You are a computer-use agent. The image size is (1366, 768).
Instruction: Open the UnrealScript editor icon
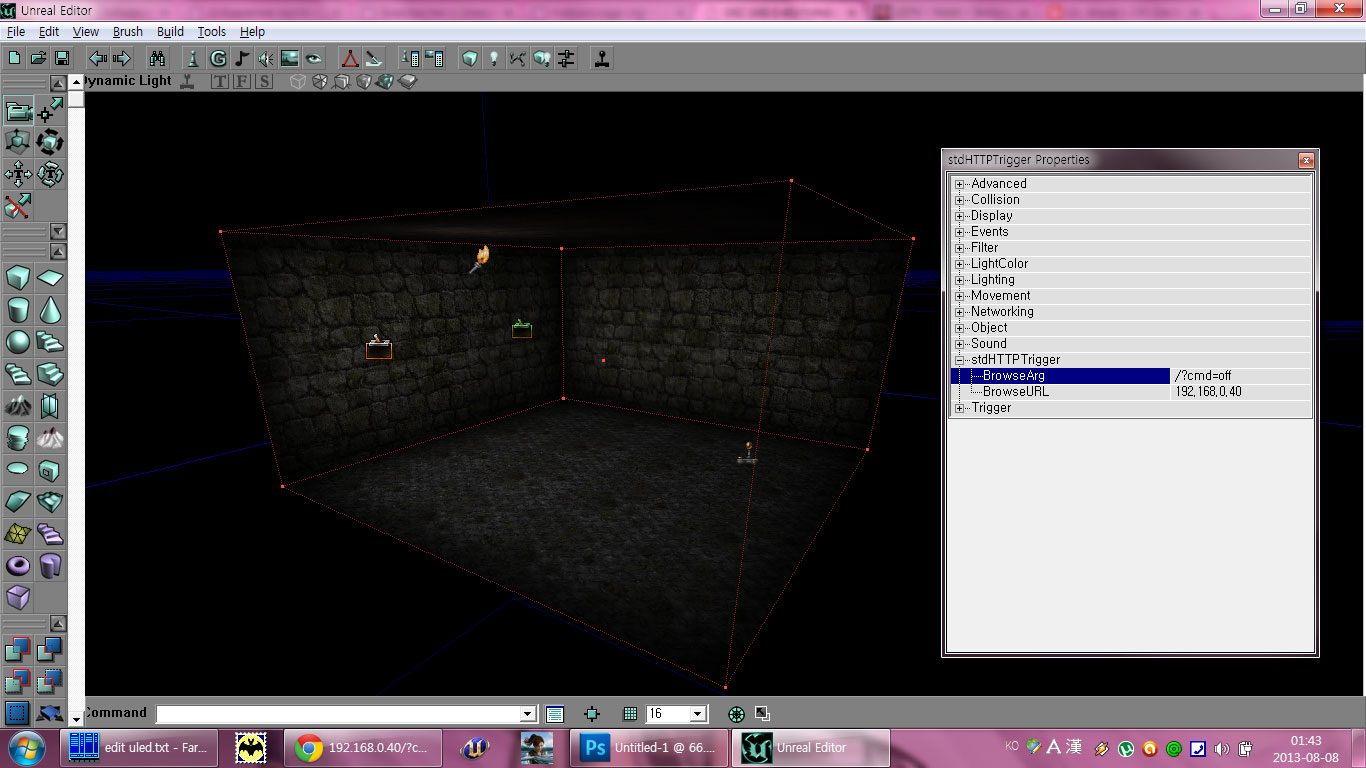tap(373, 58)
